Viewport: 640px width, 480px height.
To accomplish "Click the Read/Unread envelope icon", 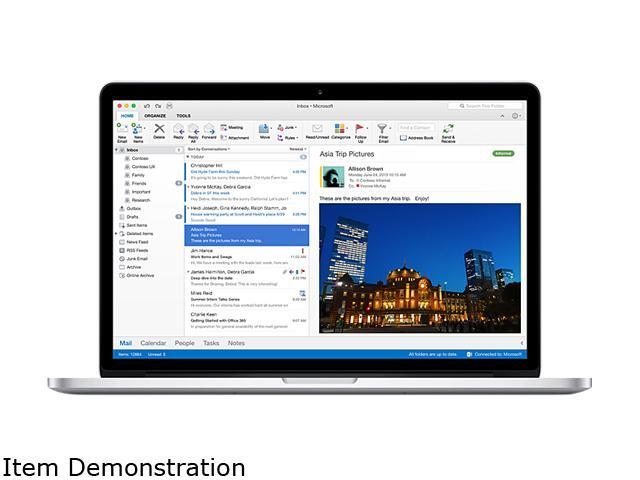I will [317, 129].
